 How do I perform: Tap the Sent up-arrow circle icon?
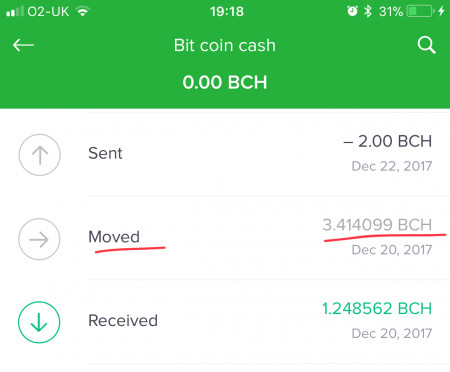(39, 155)
